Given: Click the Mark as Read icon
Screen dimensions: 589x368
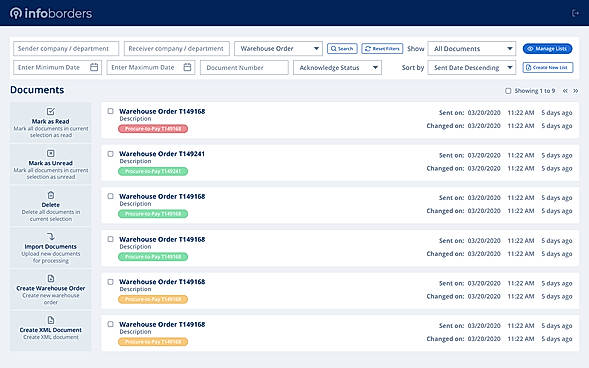Looking at the screenshot, I should [x=51, y=111].
